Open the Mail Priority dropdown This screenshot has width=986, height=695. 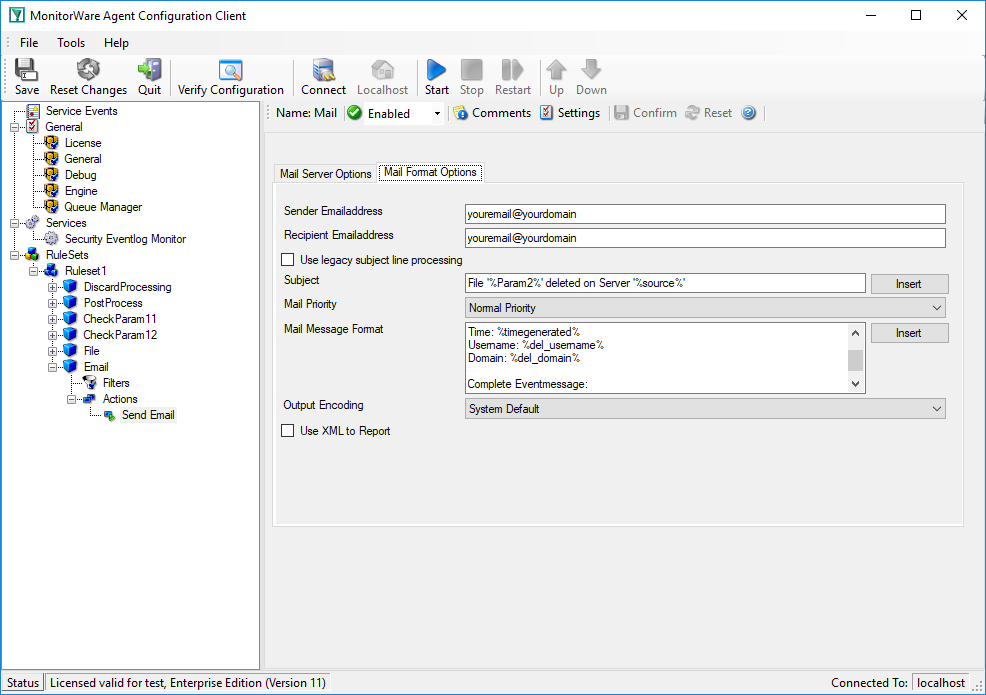(x=705, y=308)
